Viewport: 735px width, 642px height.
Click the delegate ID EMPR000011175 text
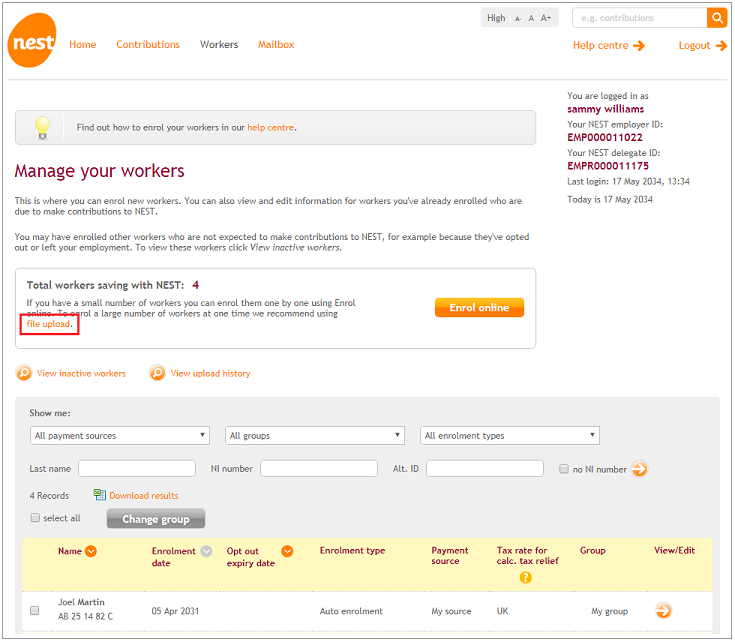(x=608, y=166)
